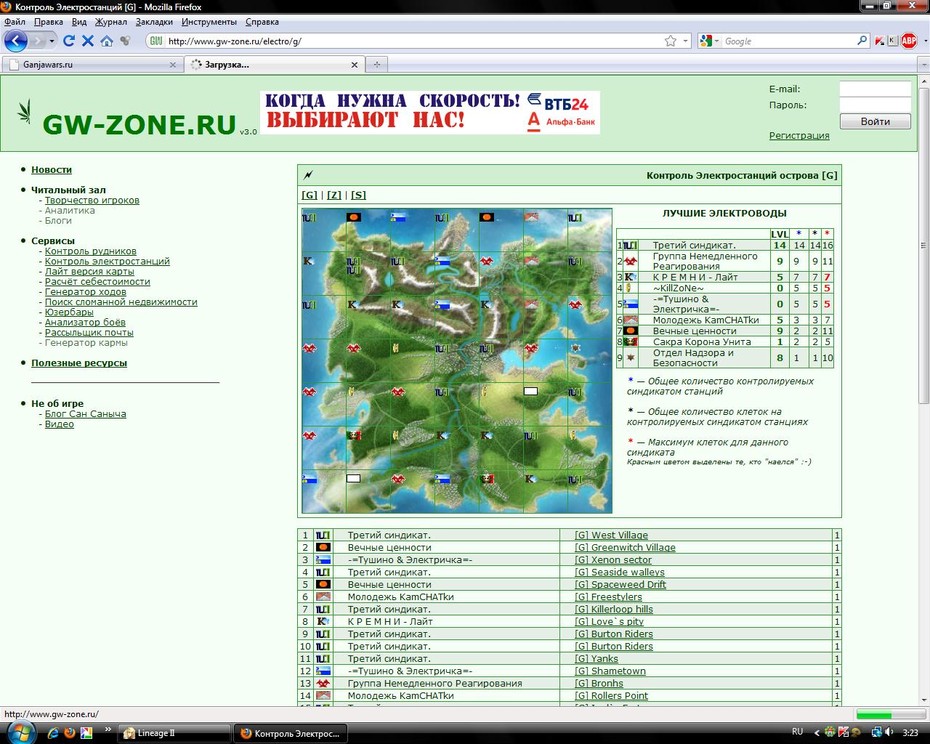Screen dimensions: 930x744
Task: Click the GW site icon in address bar
Action: coord(156,41)
